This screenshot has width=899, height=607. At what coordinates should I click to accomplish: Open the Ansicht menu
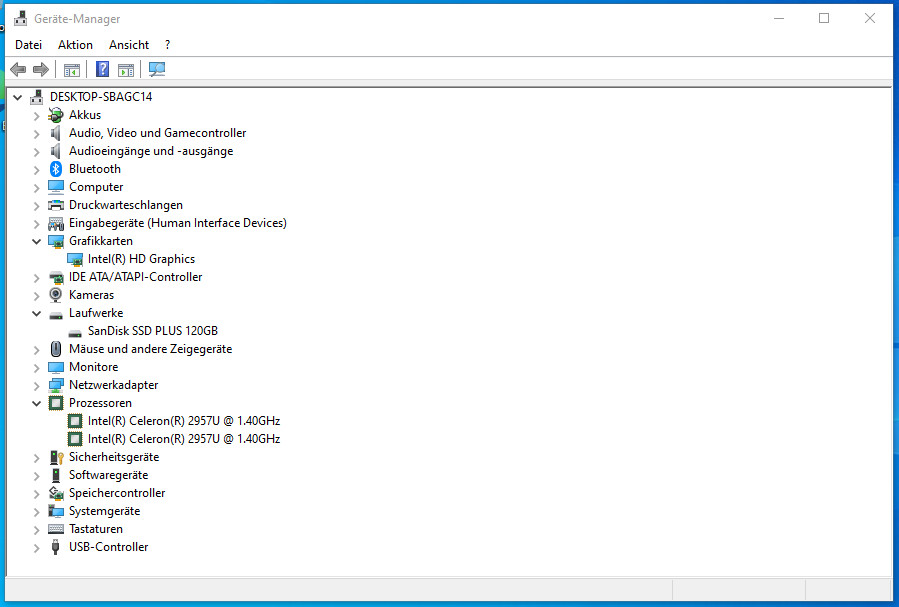[x=129, y=45]
